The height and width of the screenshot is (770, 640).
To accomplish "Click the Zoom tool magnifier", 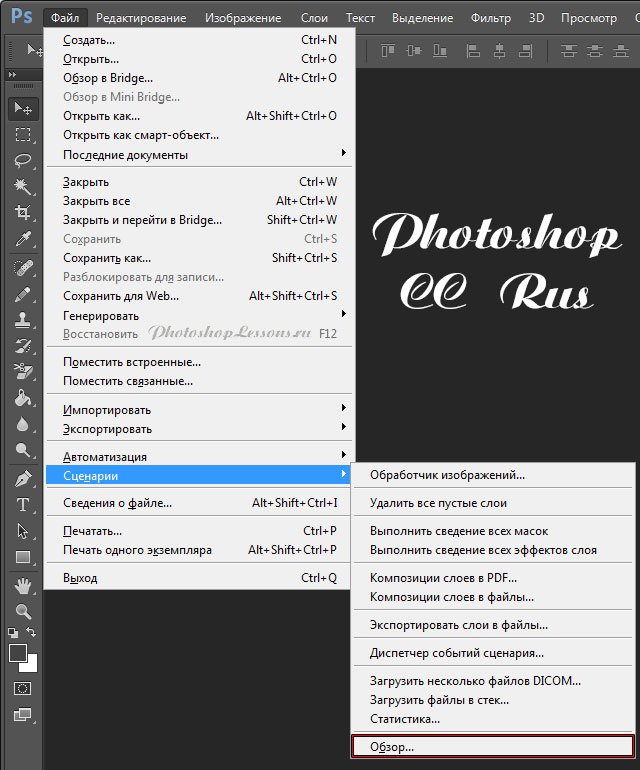I will click(23, 611).
